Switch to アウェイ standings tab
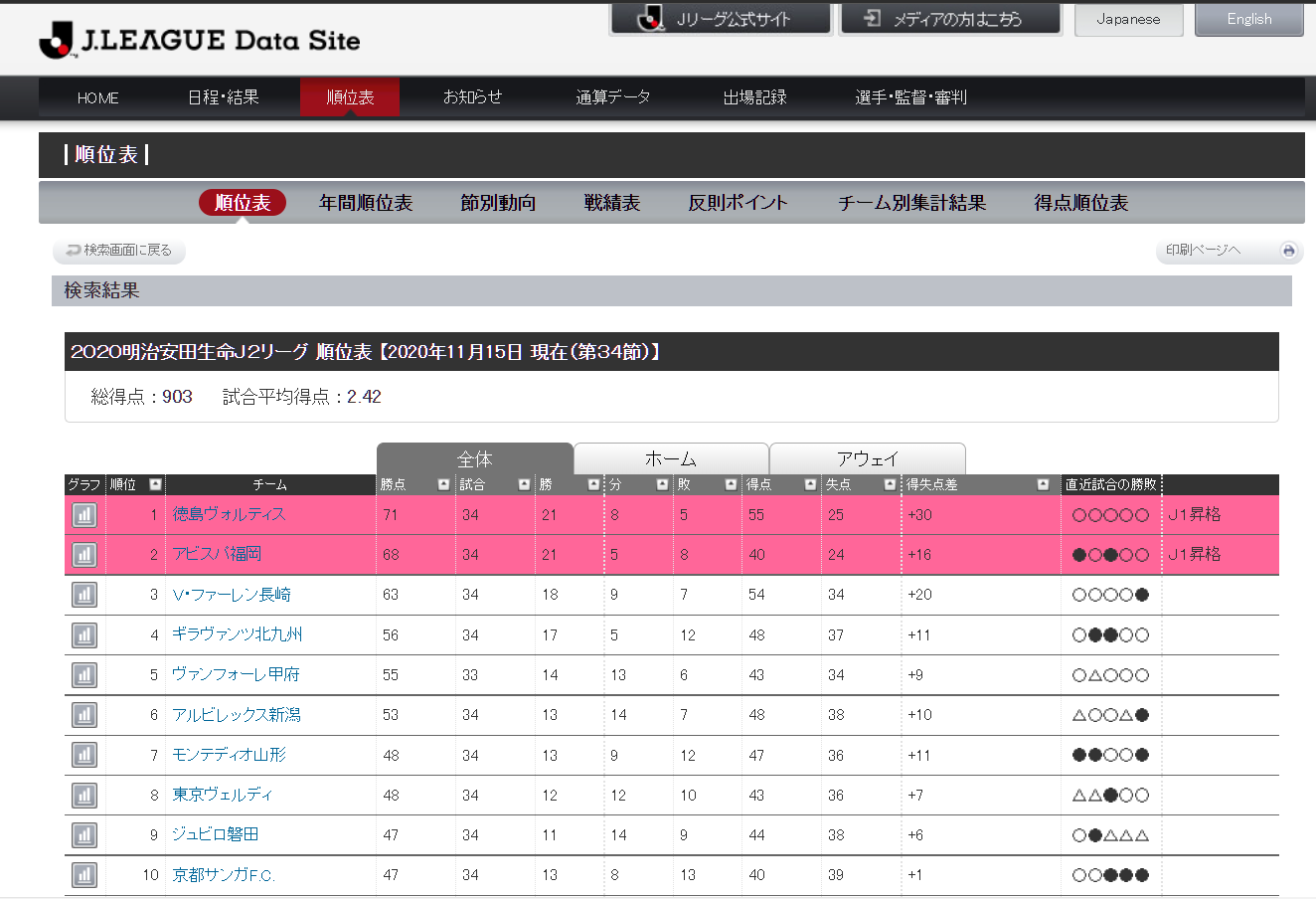1316x899 pixels. 868,458
